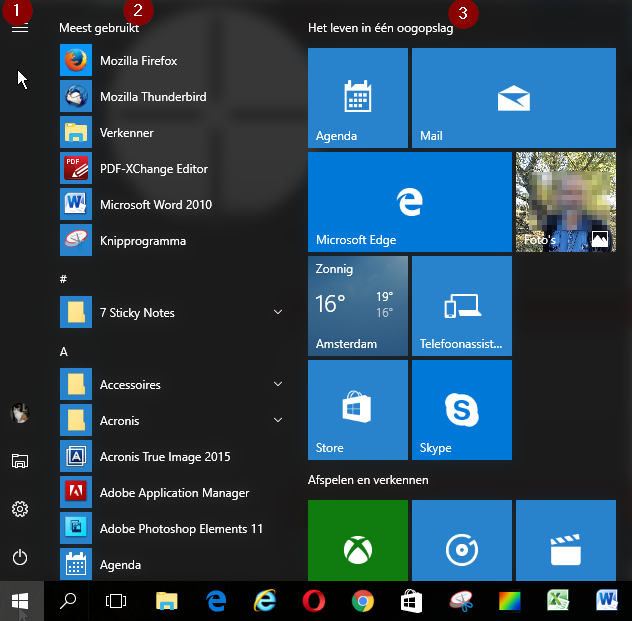Expand the 7 Sticky Notes folder
This screenshot has height=621, width=632.
173,312
